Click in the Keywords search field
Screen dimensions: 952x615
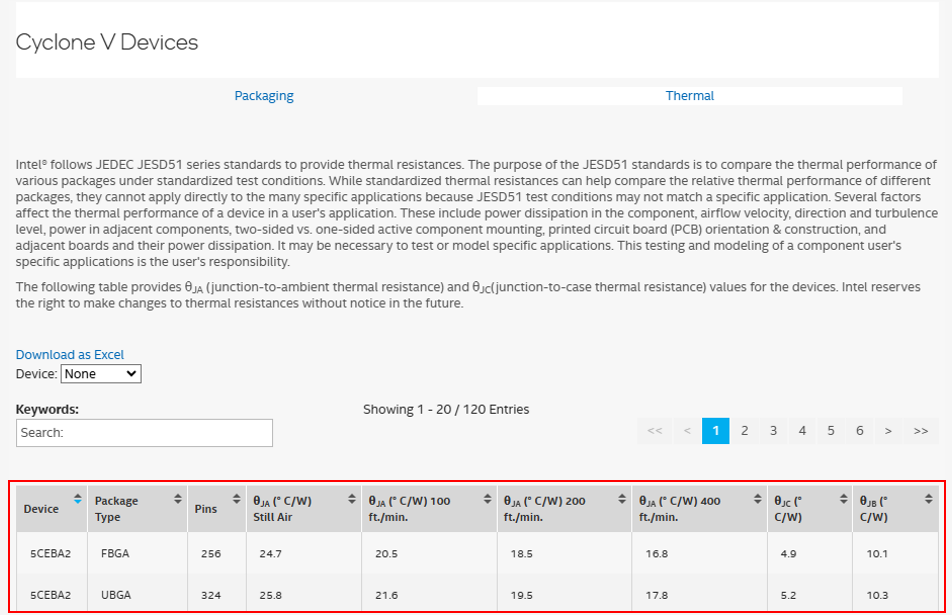[x=144, y=433]
